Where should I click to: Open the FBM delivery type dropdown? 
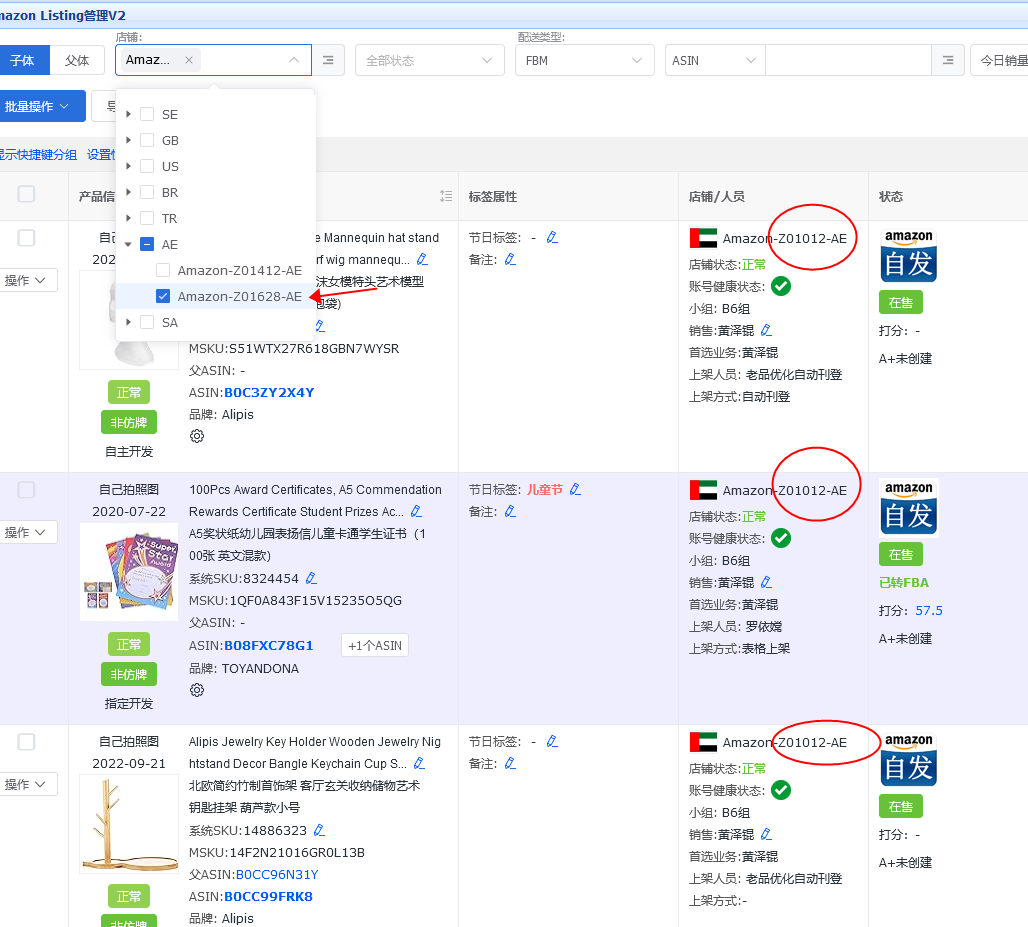[x=584, y=60]
